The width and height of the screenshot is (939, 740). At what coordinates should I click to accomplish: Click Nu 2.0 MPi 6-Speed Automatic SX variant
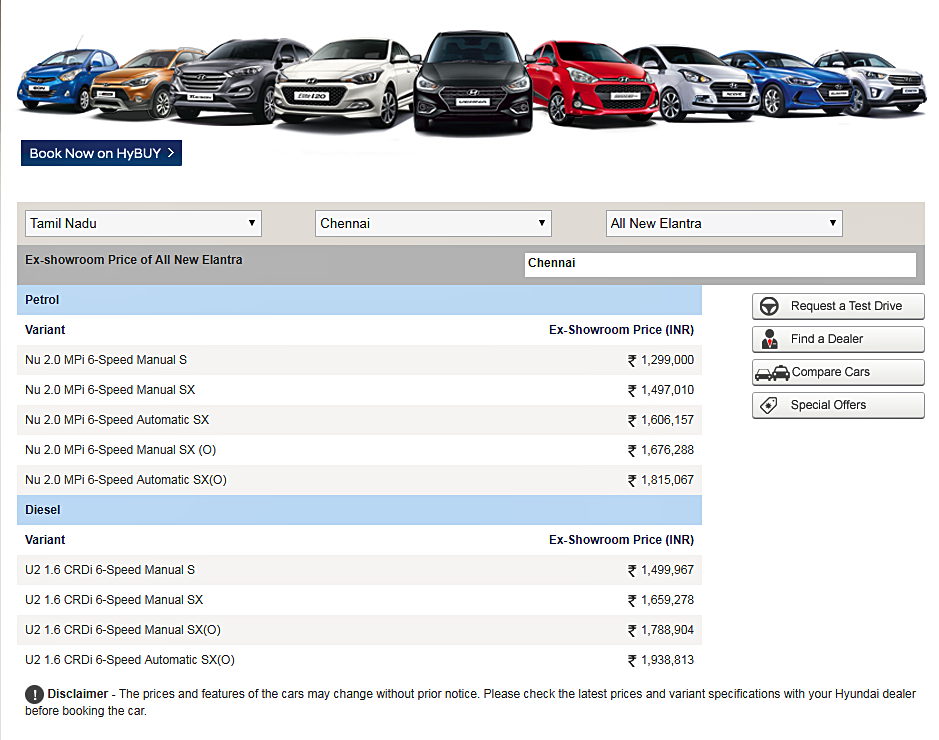[x=117, y=420]
